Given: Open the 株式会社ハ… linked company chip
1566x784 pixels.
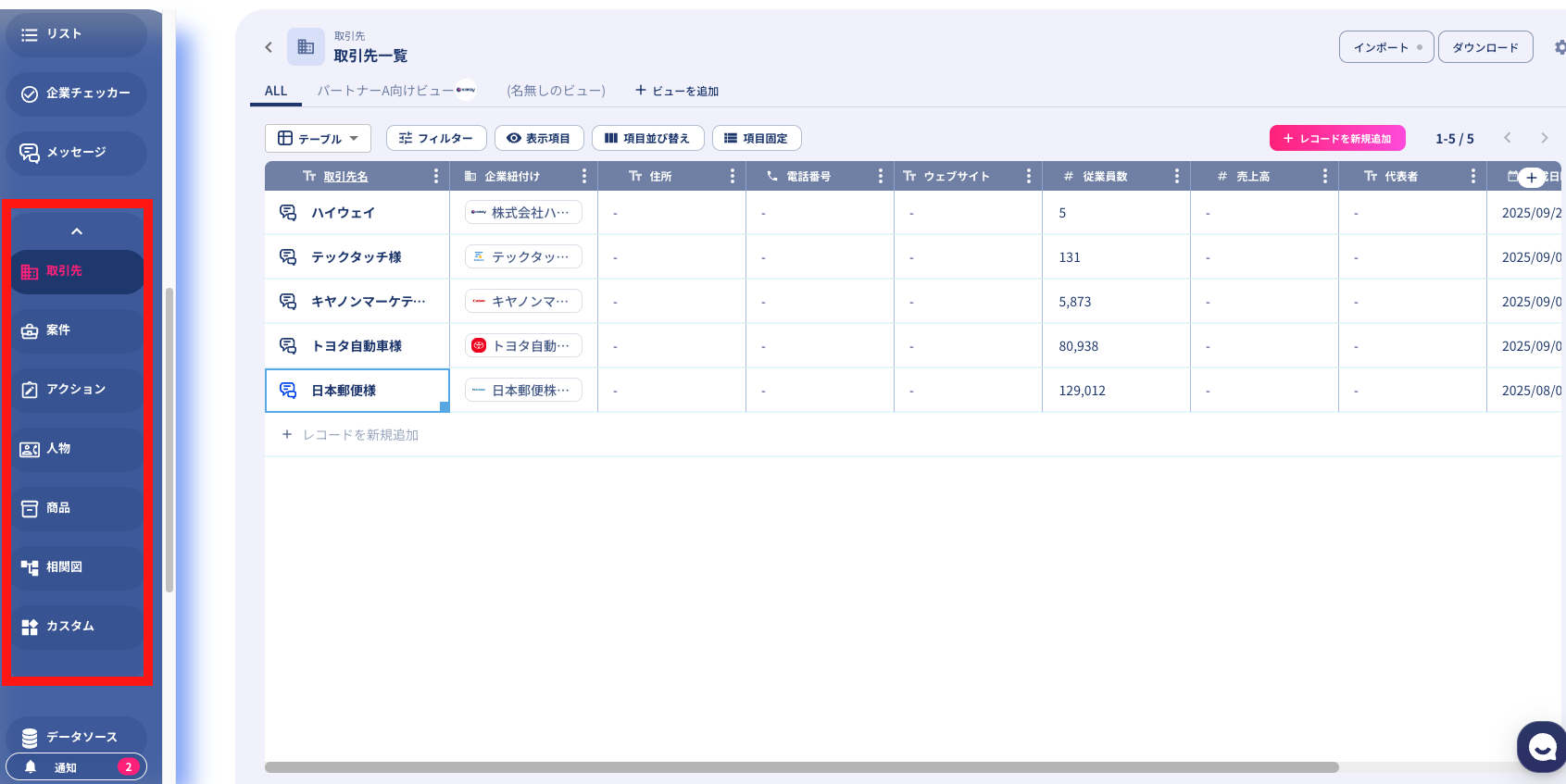Looking at the screenshot, I should [523, 213].
